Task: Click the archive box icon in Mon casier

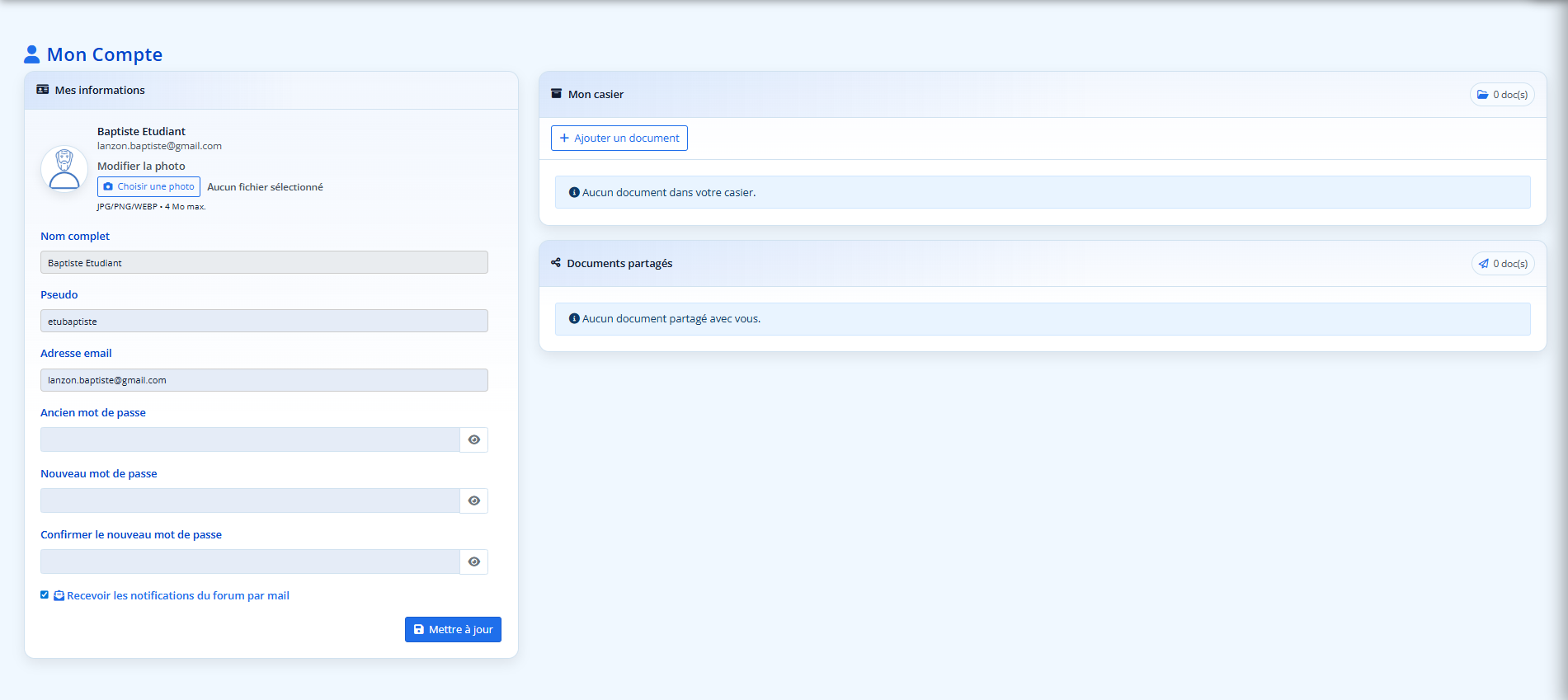Action: [556, 94]
